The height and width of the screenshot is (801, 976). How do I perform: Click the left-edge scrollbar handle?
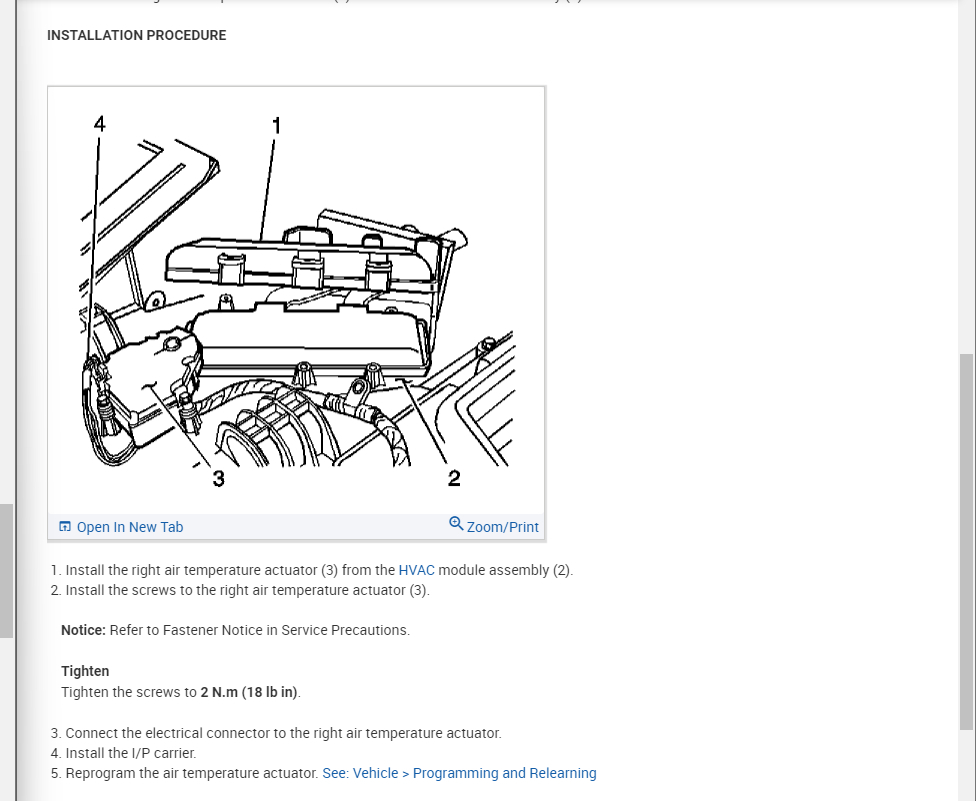click(x=6, y=571)
